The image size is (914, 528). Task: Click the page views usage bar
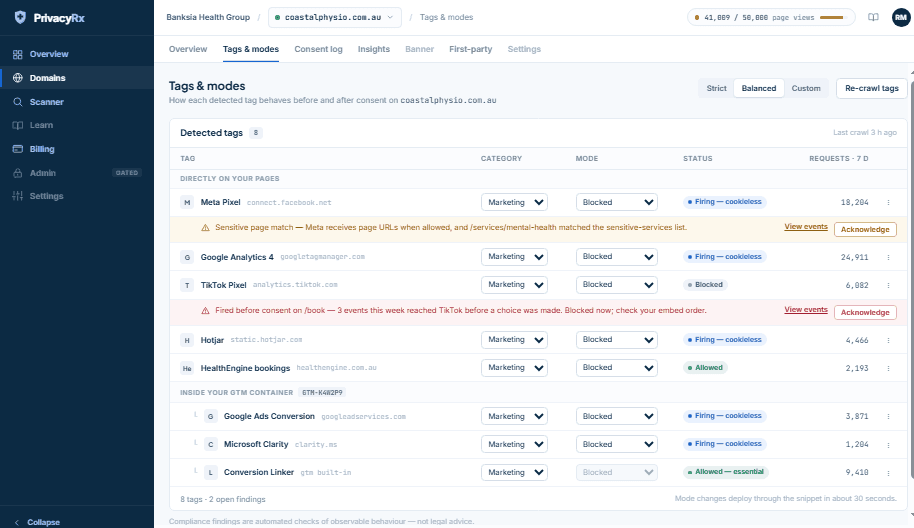pyautogui.click(x=833, y=17)
